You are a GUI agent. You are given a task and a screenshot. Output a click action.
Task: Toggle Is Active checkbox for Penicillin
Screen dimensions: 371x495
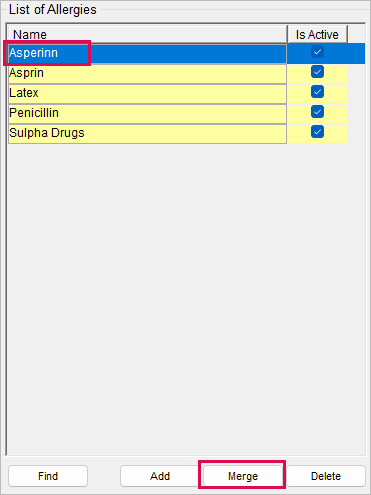[317, 112]
